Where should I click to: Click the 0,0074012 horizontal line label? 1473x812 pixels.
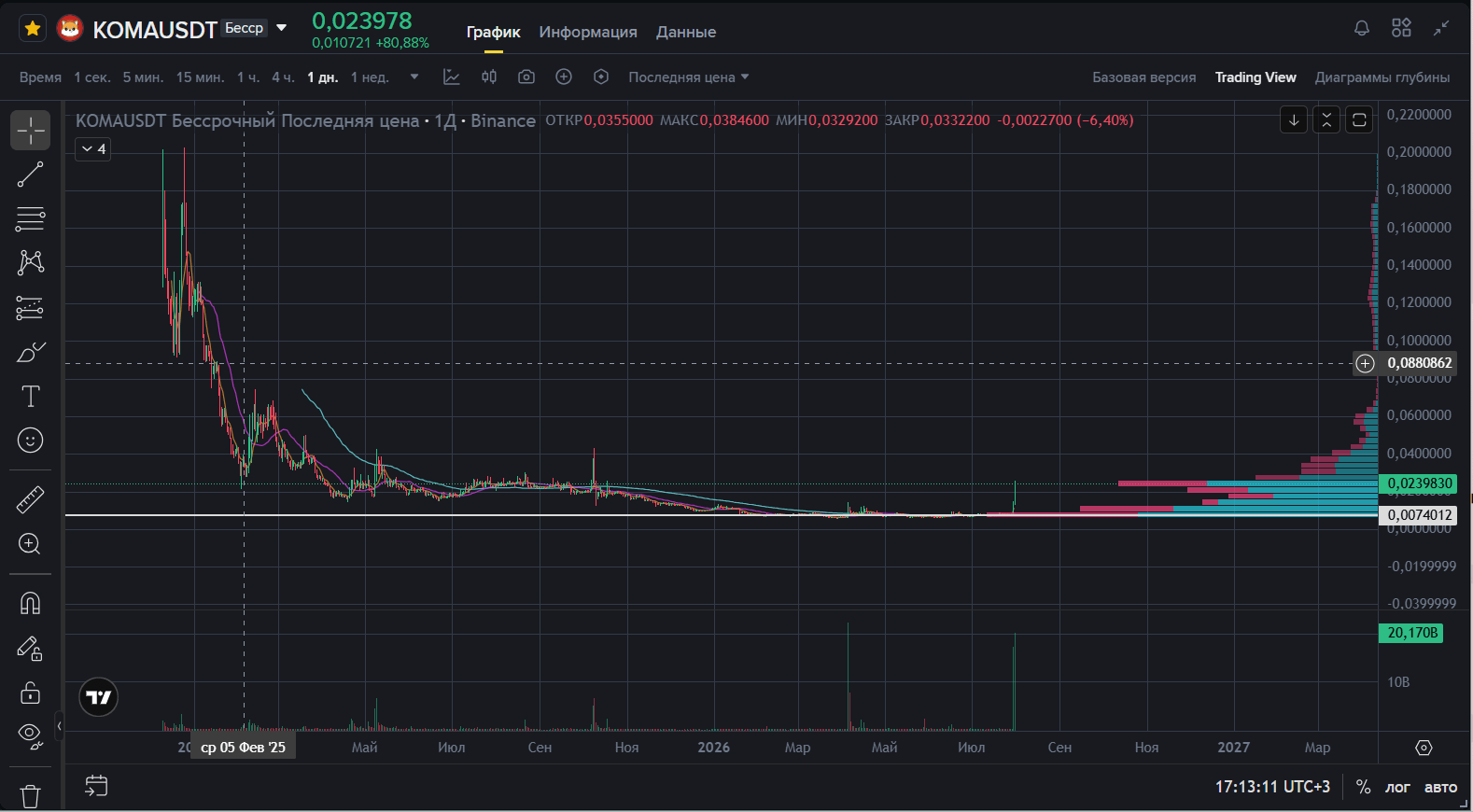tap(1419, 515)
